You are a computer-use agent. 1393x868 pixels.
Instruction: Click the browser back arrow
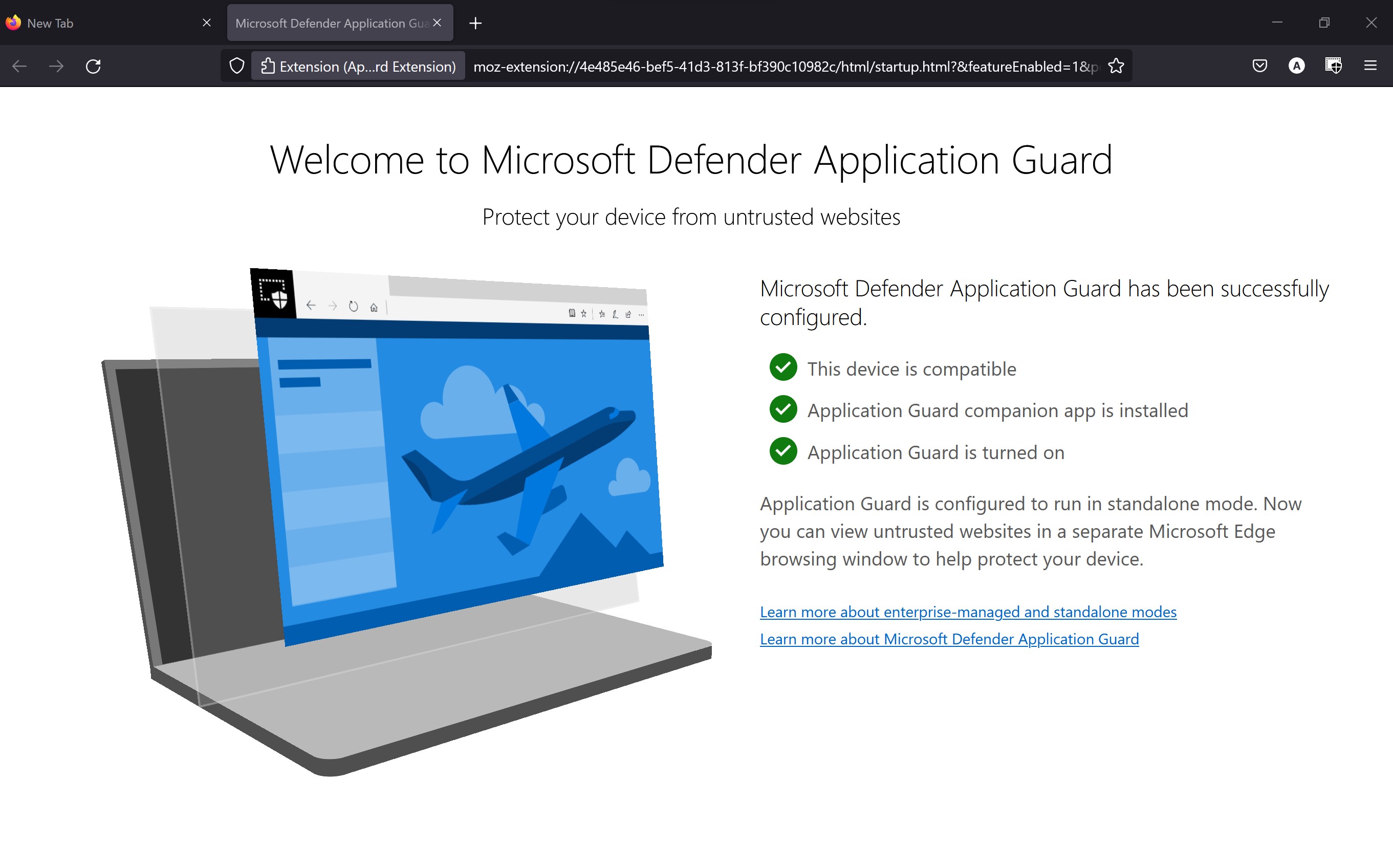[x=19, y=66]
